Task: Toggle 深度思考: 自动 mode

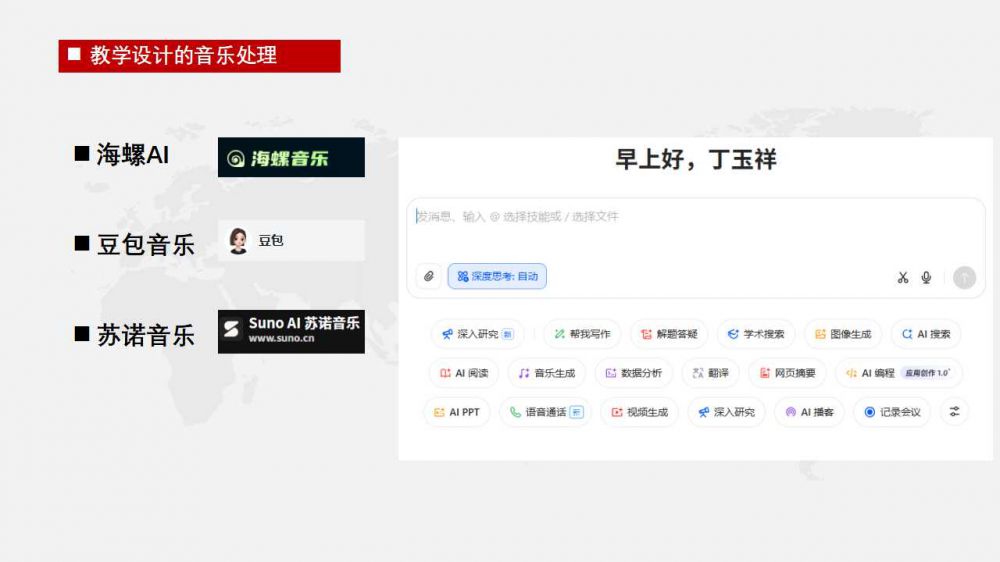Action: pos(497,277)
